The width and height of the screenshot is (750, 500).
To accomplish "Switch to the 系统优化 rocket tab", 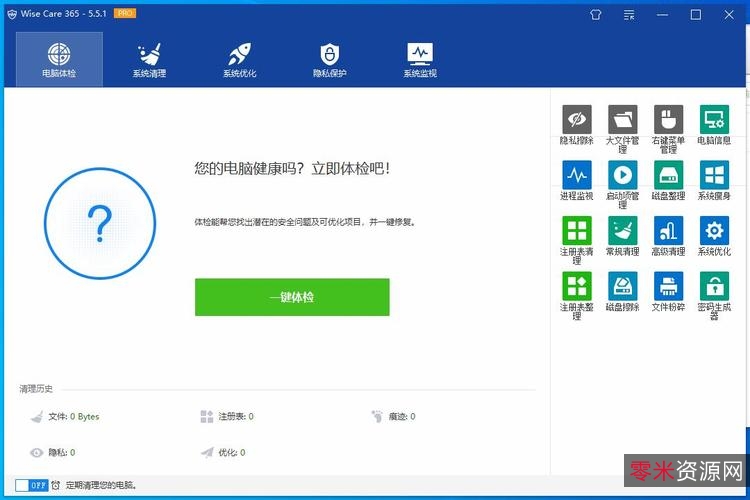I will click(240, 59).
